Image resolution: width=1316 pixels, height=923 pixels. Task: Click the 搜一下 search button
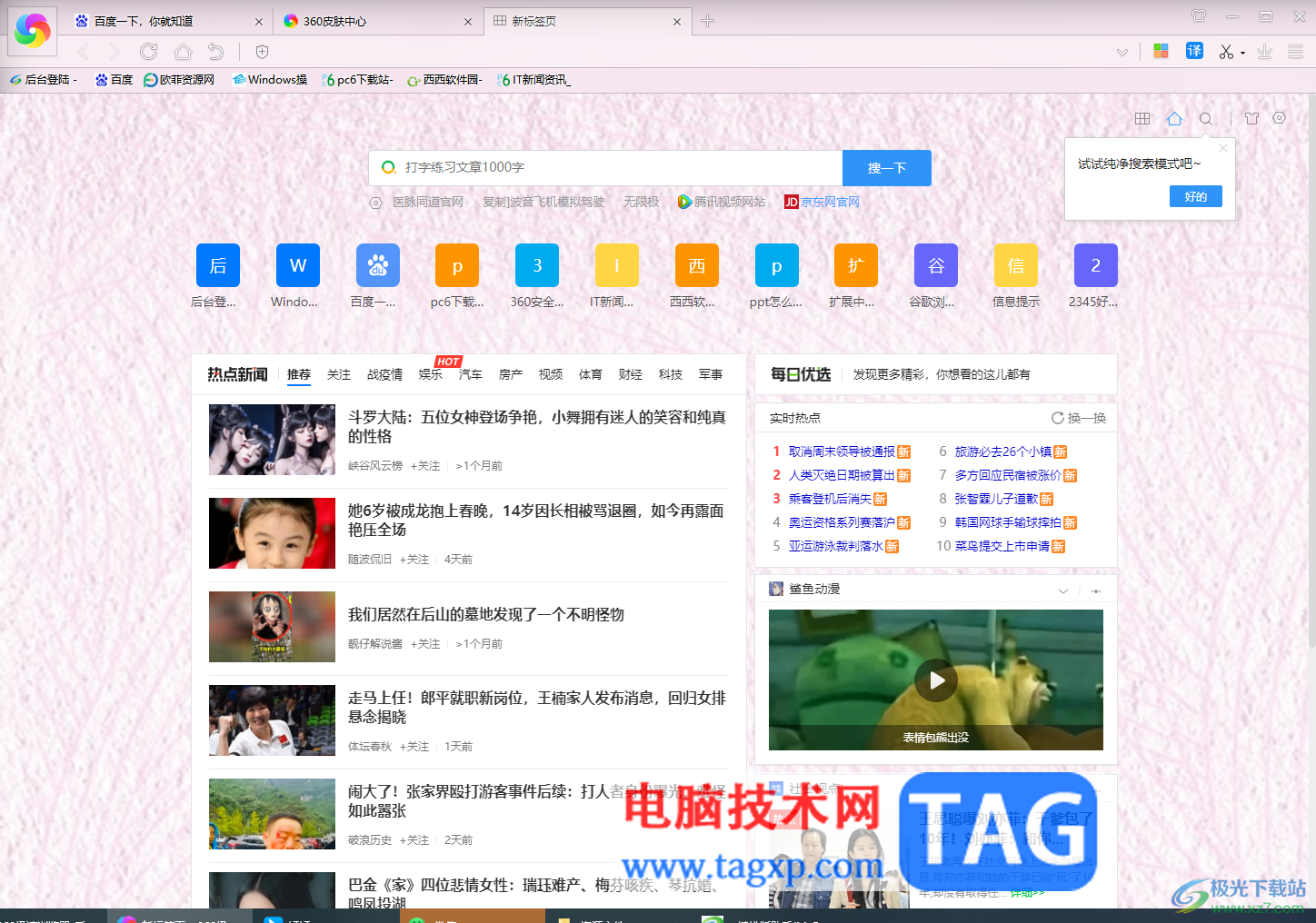pyautogui.click(x=887, y=168)
